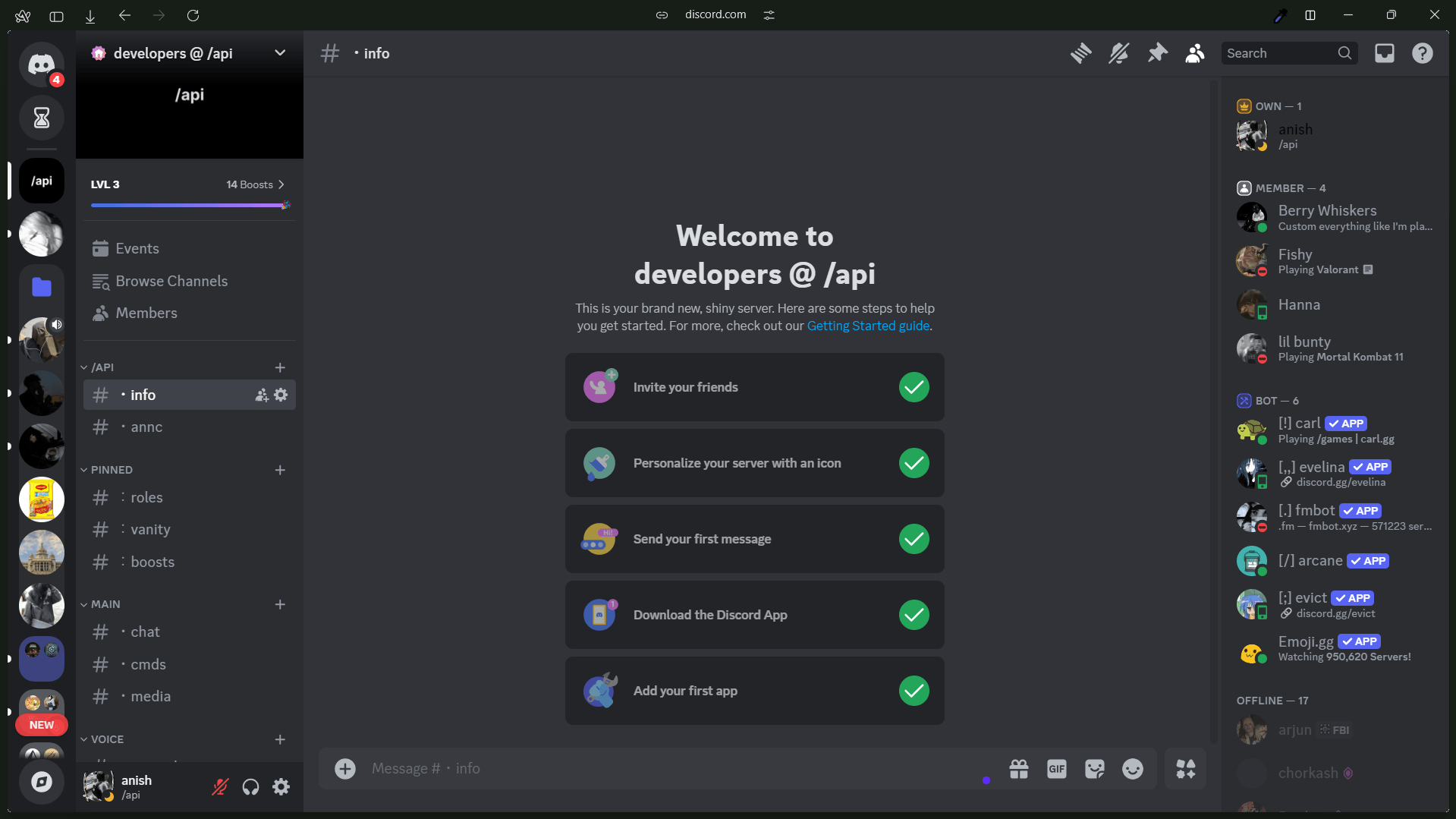The image size is (1456, 819).
Task: Switch to the vanity channel
Action: tap(190, 530)
